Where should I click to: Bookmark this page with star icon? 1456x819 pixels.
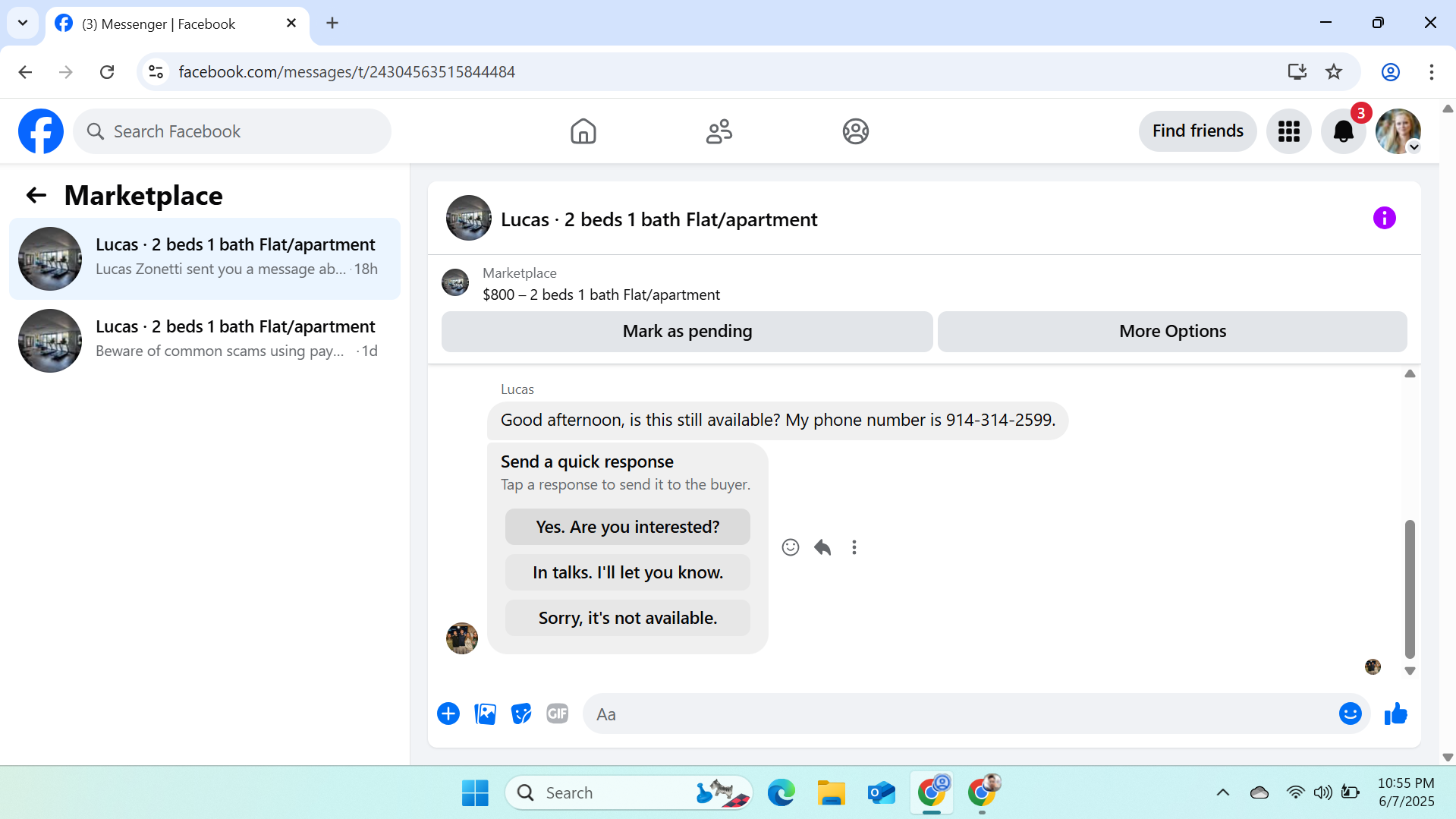coord(1333,72)
